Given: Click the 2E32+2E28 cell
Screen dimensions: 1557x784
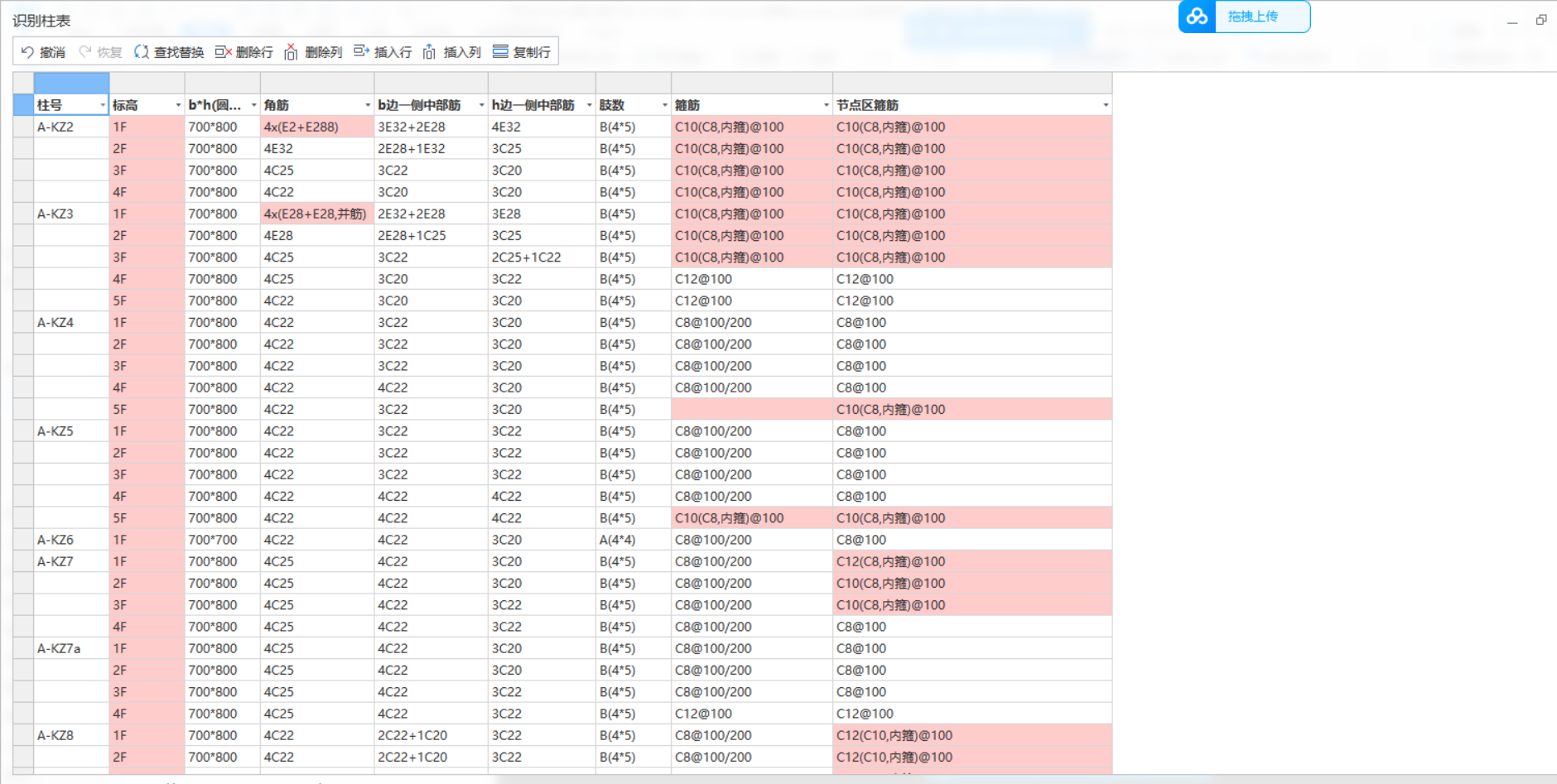Looking at the screenshot, I should (x=431, y=214).
